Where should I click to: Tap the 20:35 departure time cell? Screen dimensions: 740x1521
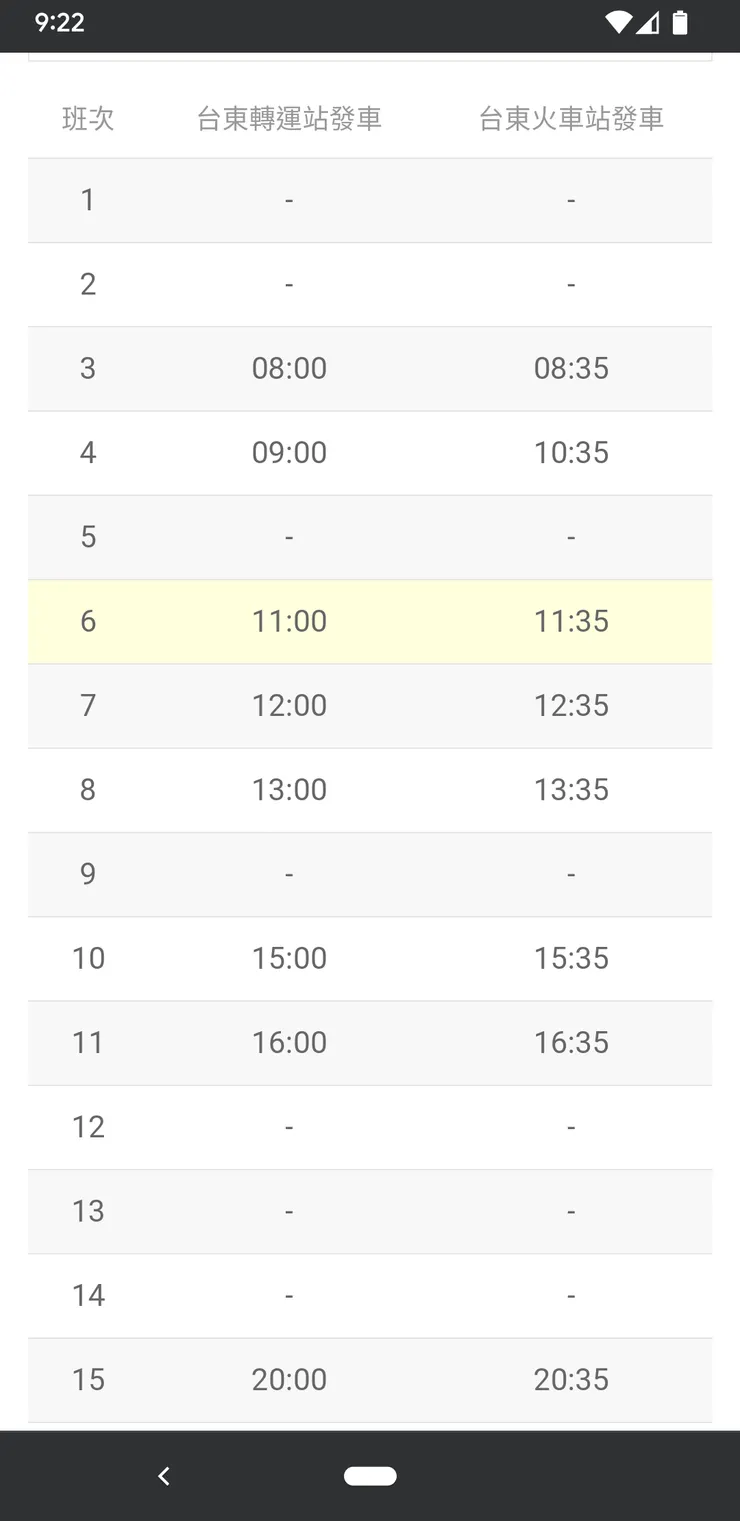[571, 1379]
